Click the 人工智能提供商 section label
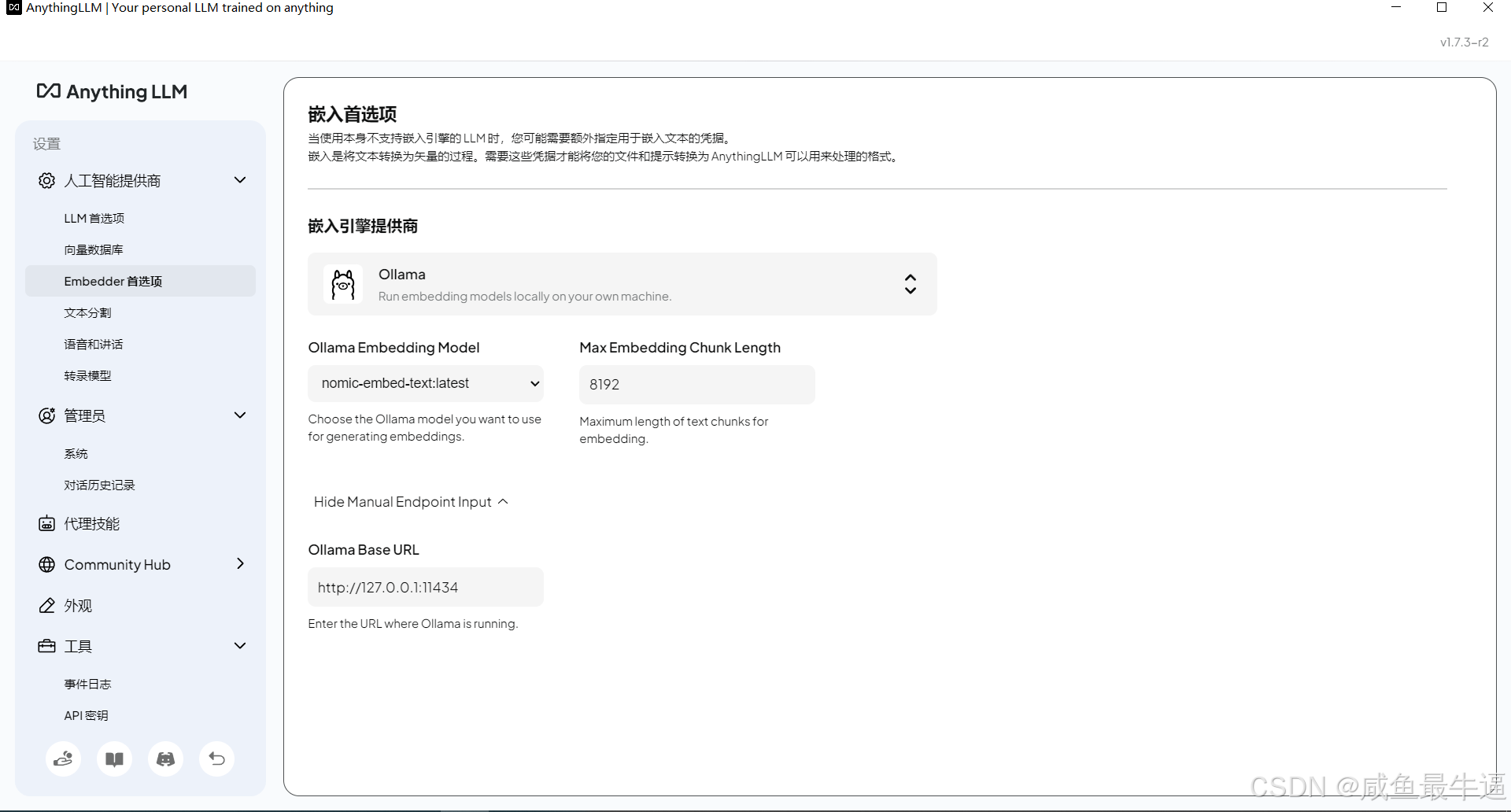This screenshot has width=1511, height=812. pos(112,180)
